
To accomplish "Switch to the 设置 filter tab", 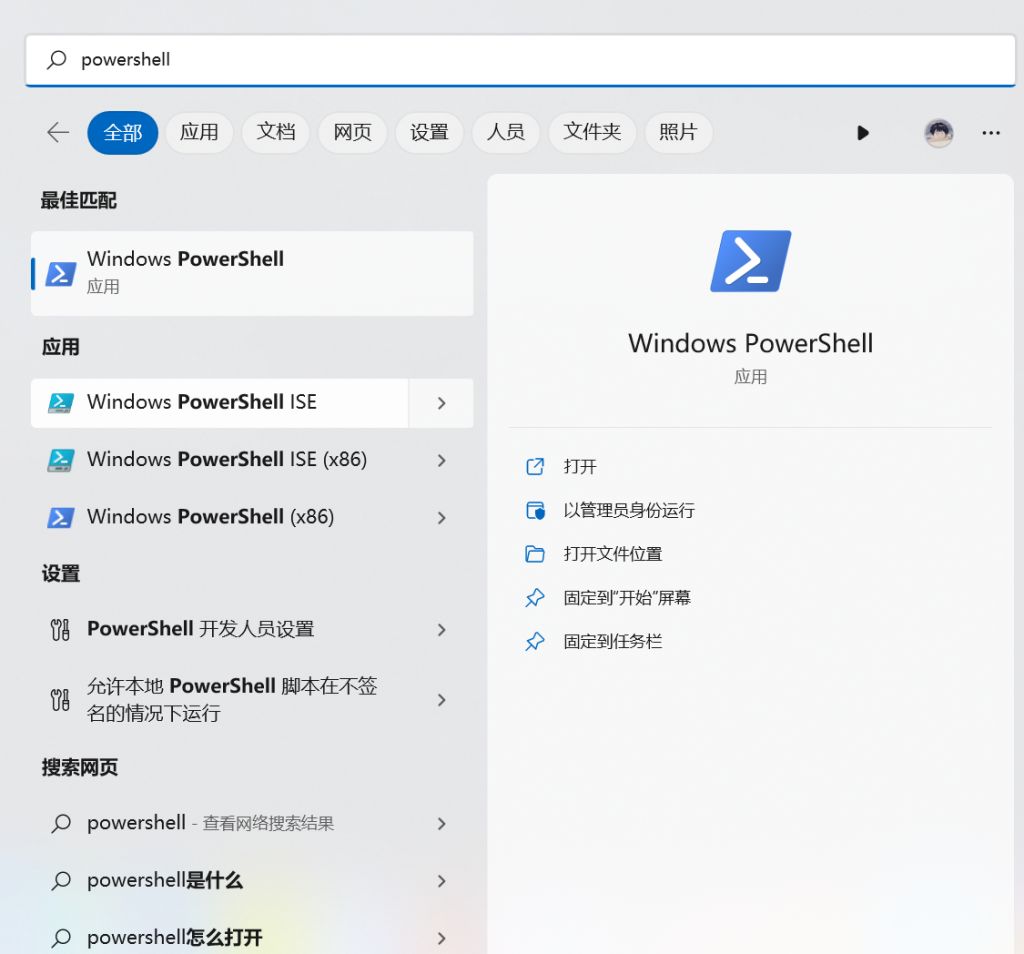I will pos(429,133).
